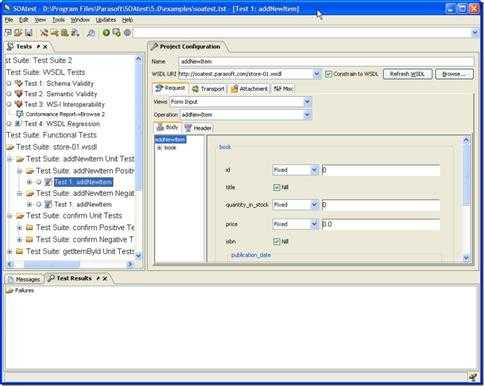Click the toolbar icon just left of the magnifier
The image size is (484, 386).
point(75,33)
